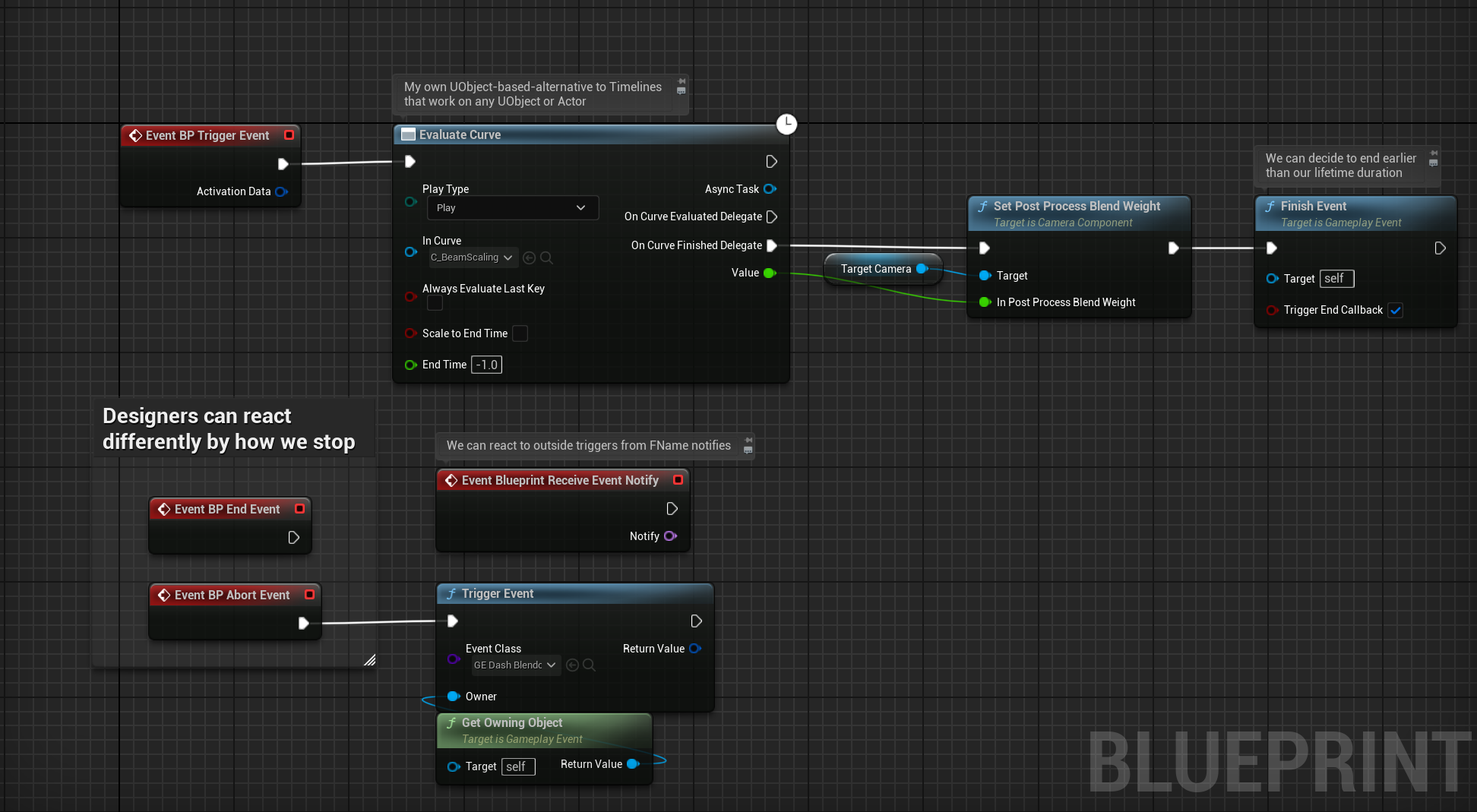This screenshot has width=1477, height=812.
Task: Uncheck the Trigger End Callback checkbox
Action: coord(1395,311)
